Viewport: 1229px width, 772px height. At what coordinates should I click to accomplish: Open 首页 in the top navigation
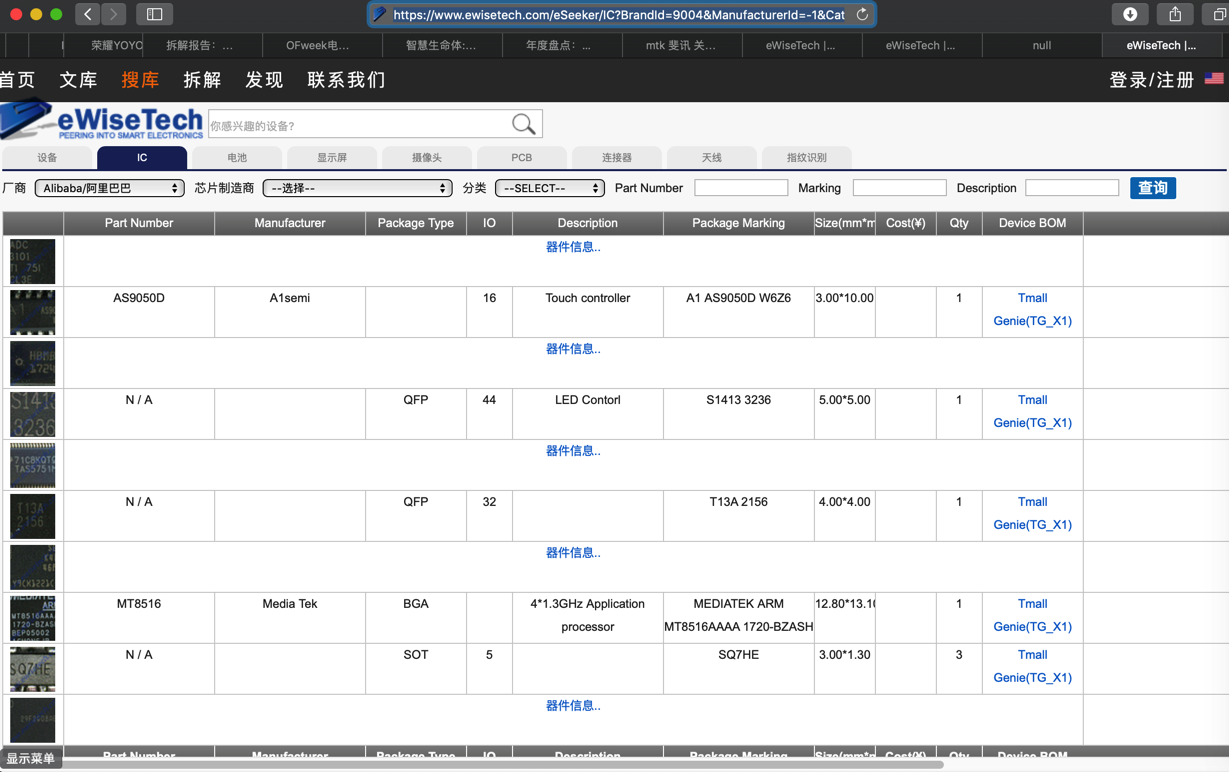[18, 80]
